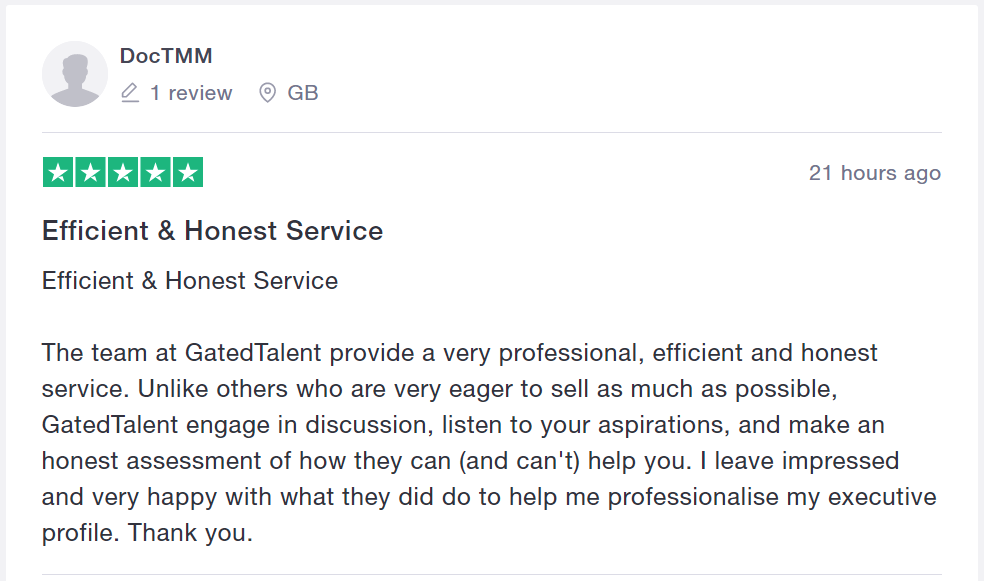Click the word GatedTalent in first paragraph line
This screenshot has height=581, width=984.
(253, 353)
